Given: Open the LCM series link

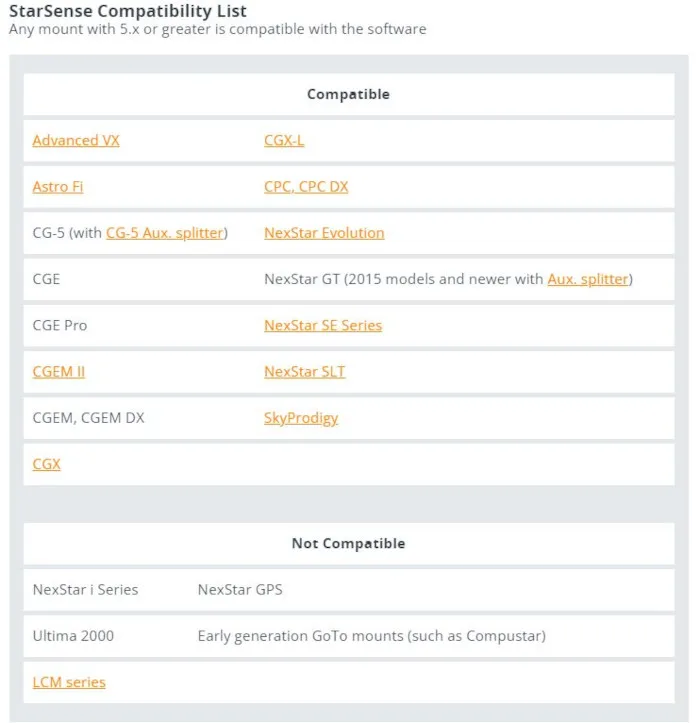Looking at the screenshot, I should coord(69,682).
